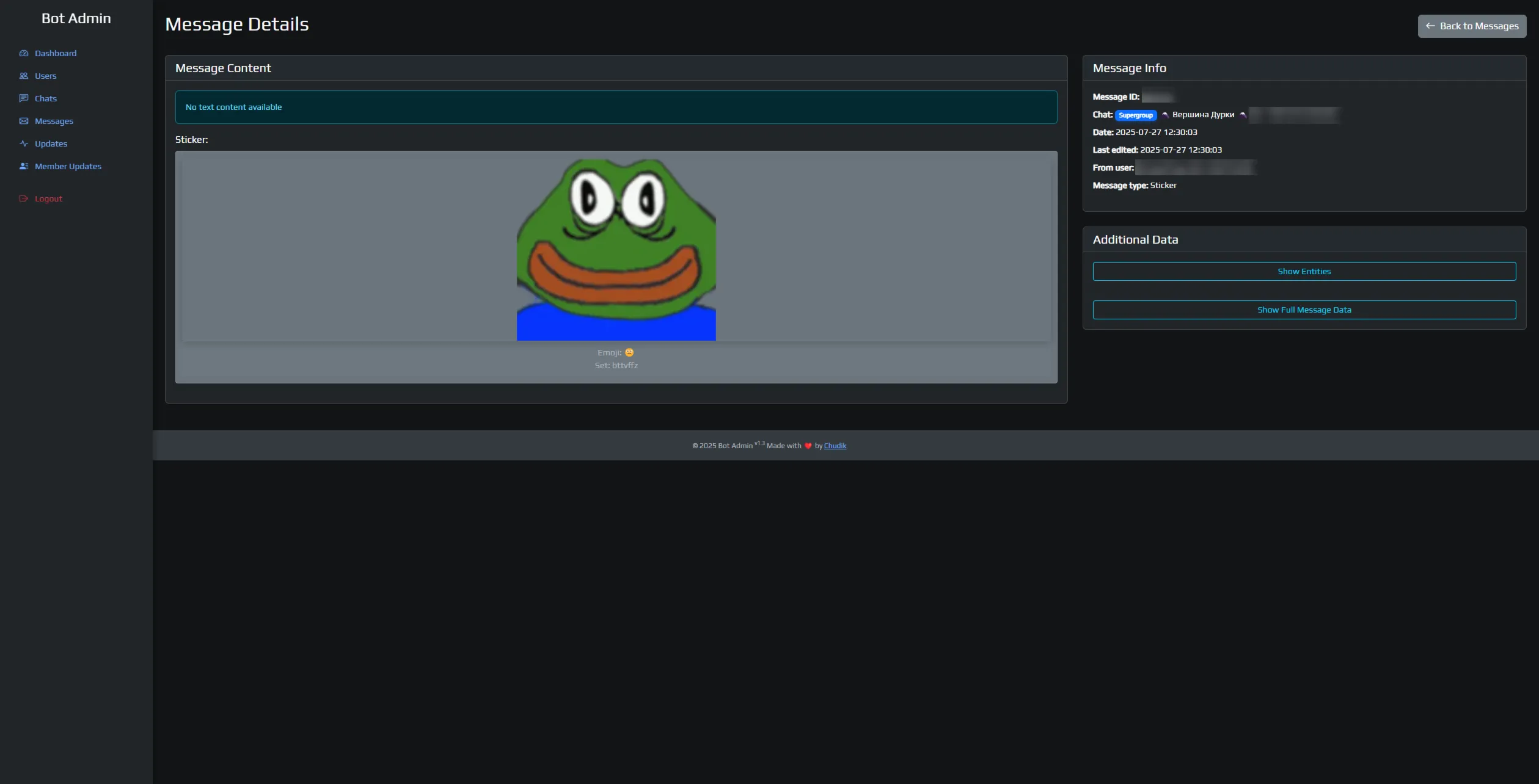1539x784 pixels.
Task: Open the Updates page
Action: pos(51,143)
